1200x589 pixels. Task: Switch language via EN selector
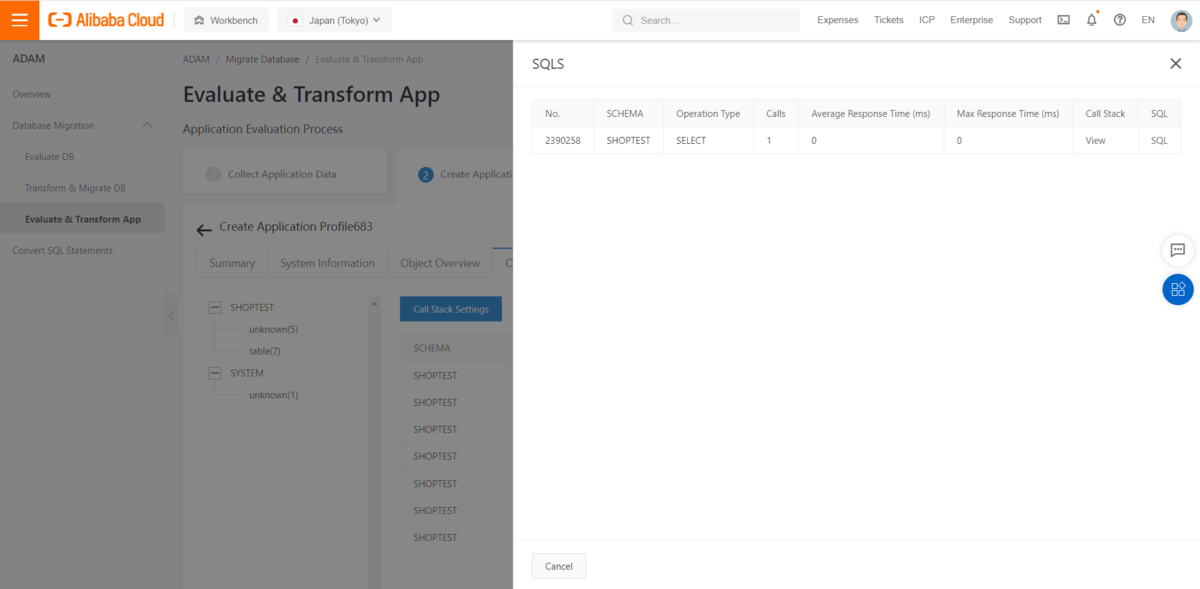[x=1148, y=20]
